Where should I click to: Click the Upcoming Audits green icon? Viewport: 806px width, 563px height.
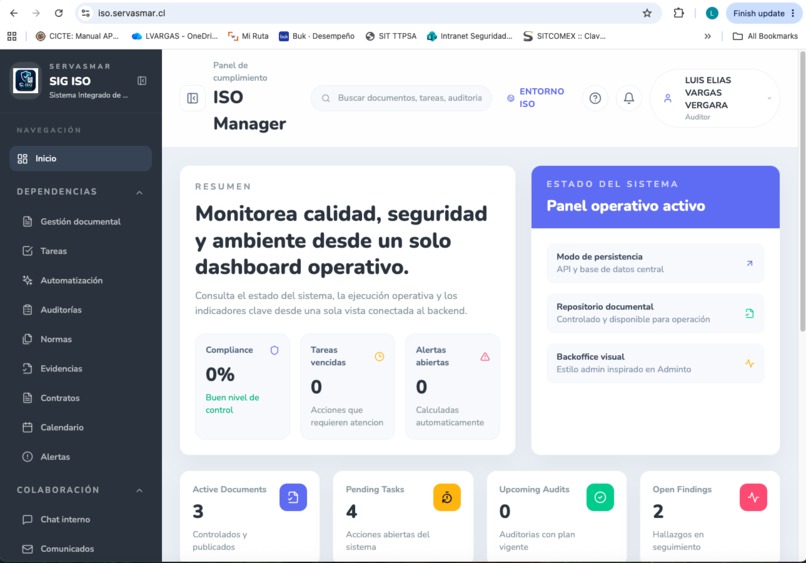coord(600,497)
